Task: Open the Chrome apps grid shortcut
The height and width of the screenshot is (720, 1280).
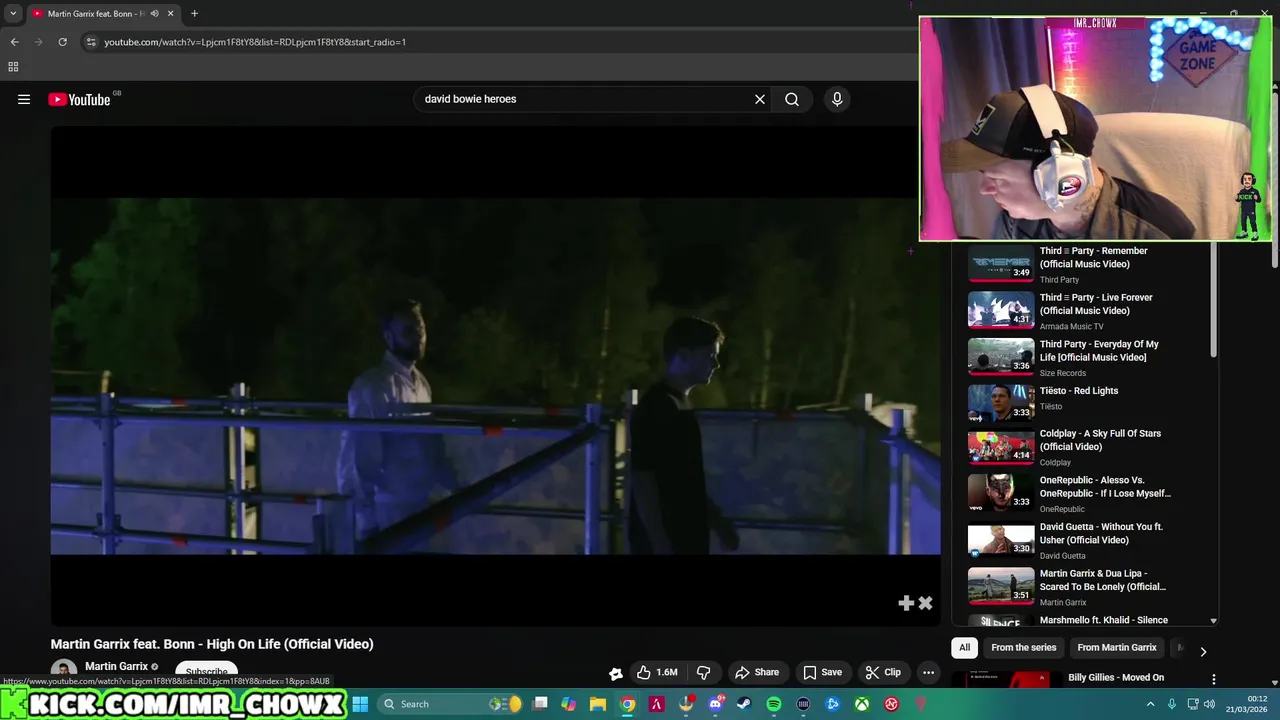Action: pyautogui.click(x=13, y=67)
